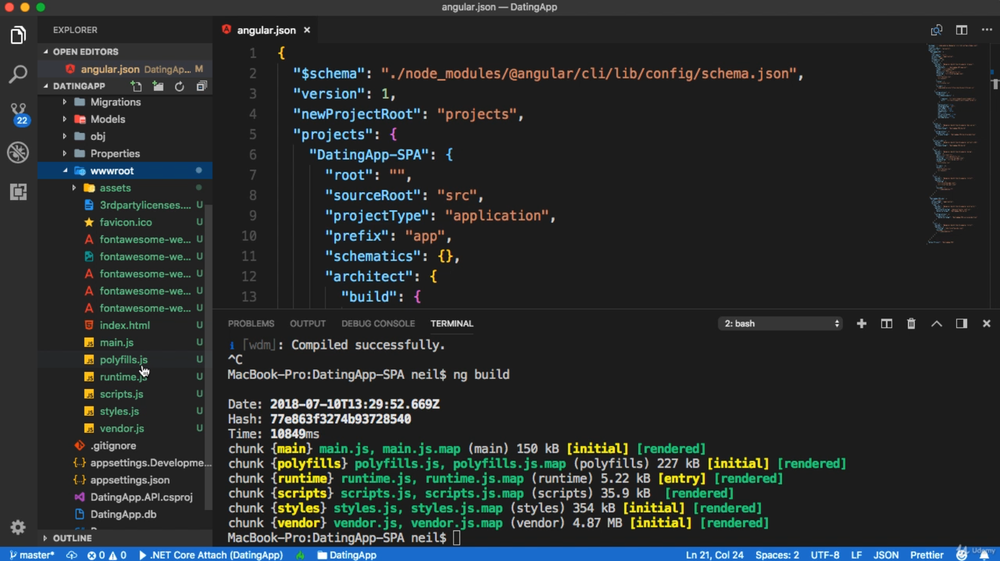Image resolution: width=1000 pixels, height=561 pixels.
Task: Open the Extensions view in activity bar
Action: 18,191
